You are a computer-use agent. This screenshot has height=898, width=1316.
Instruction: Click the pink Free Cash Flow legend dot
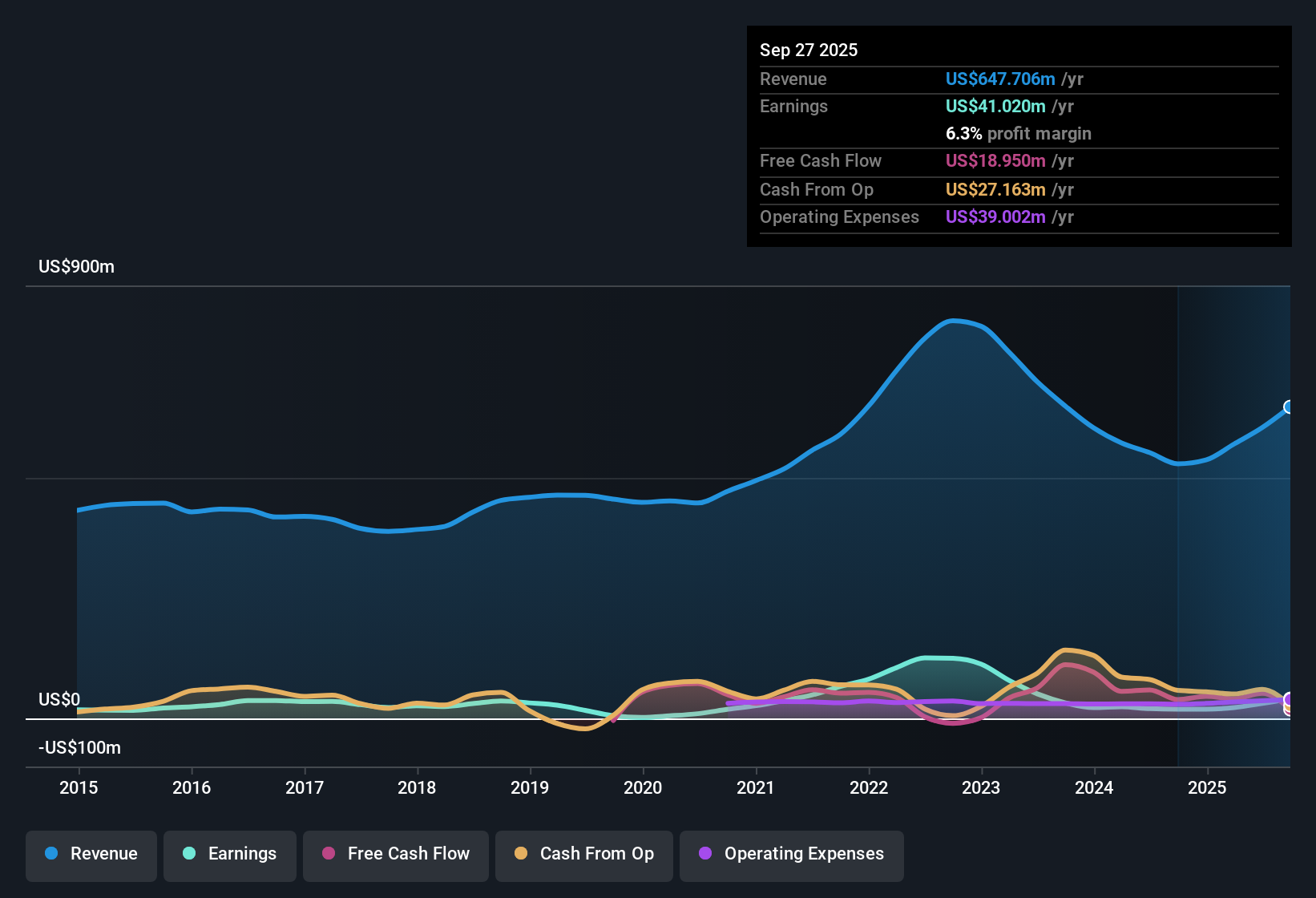(328, 854)
